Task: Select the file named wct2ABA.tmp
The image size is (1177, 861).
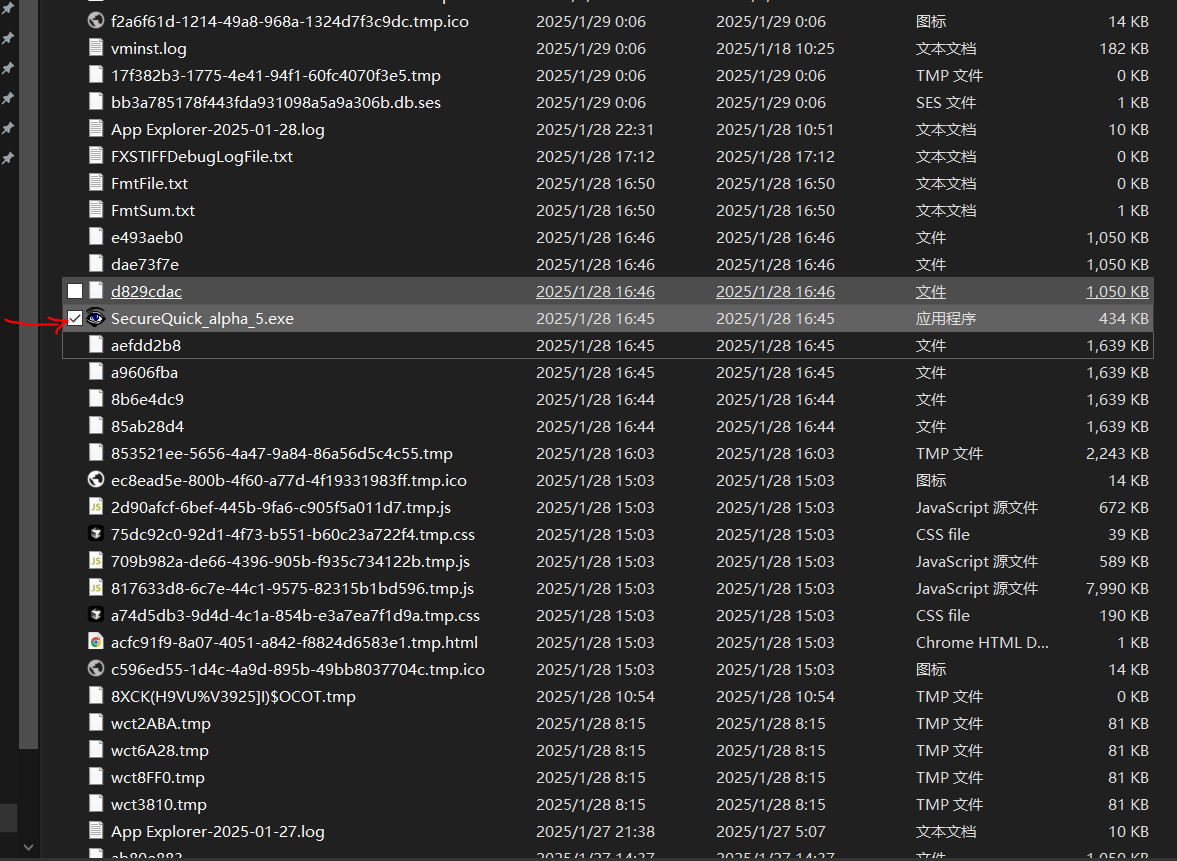Action: (160, 723)
